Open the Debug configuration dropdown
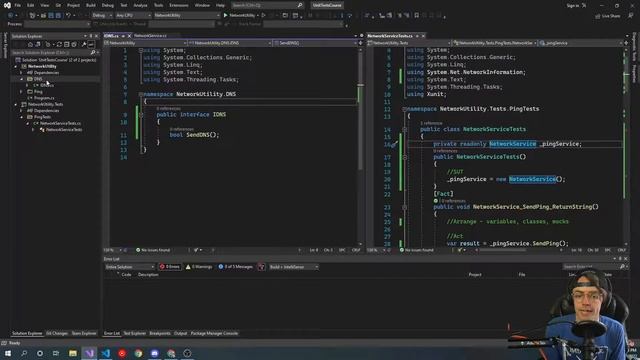640x360 pixels. pyautogui.click(x=102, y=16)
